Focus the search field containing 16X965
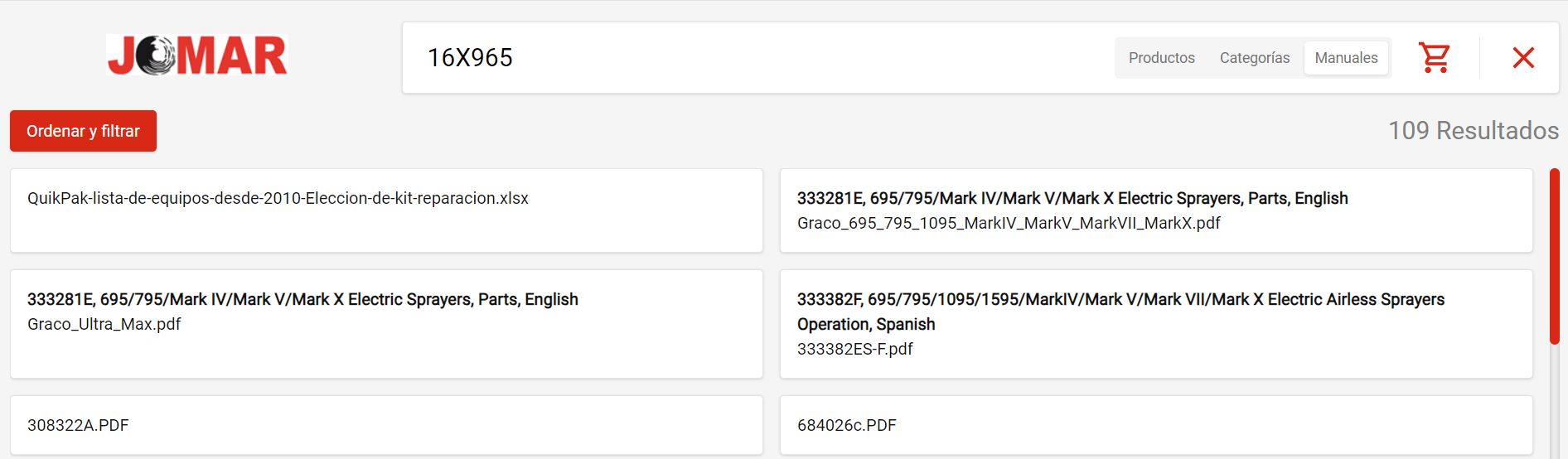1568x459 pixels. click(762, 57)
